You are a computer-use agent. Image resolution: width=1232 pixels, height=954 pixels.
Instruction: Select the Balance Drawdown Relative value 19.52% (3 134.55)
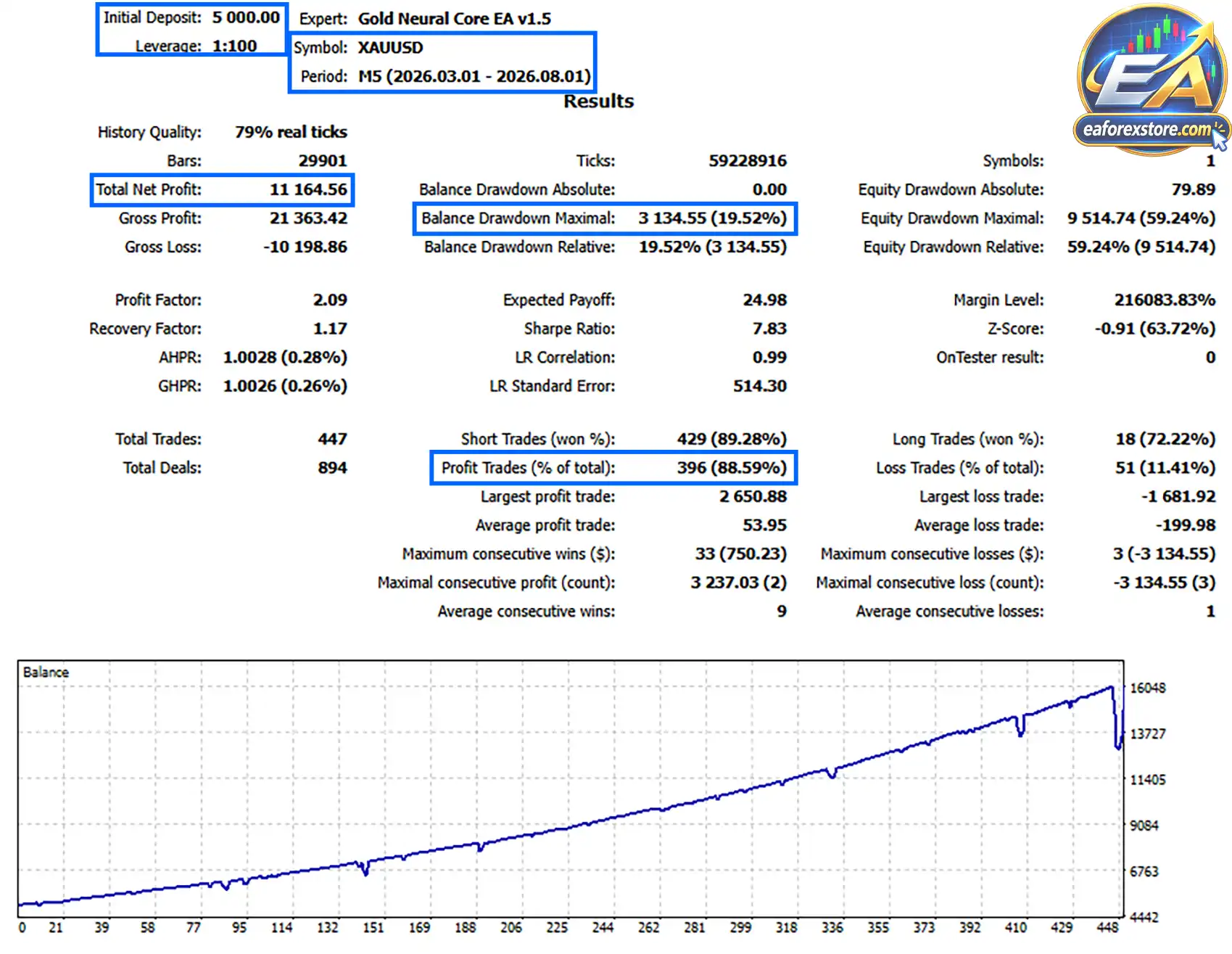pyautogui.click(x=713, y=247)
